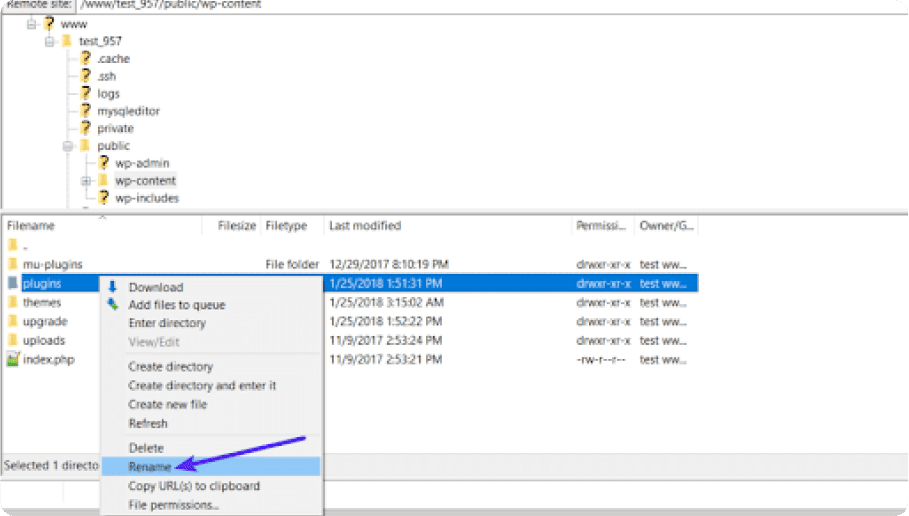The image size is (909, 516).
Task: Click the upgrade folder icon
Action: pos(13,321)
